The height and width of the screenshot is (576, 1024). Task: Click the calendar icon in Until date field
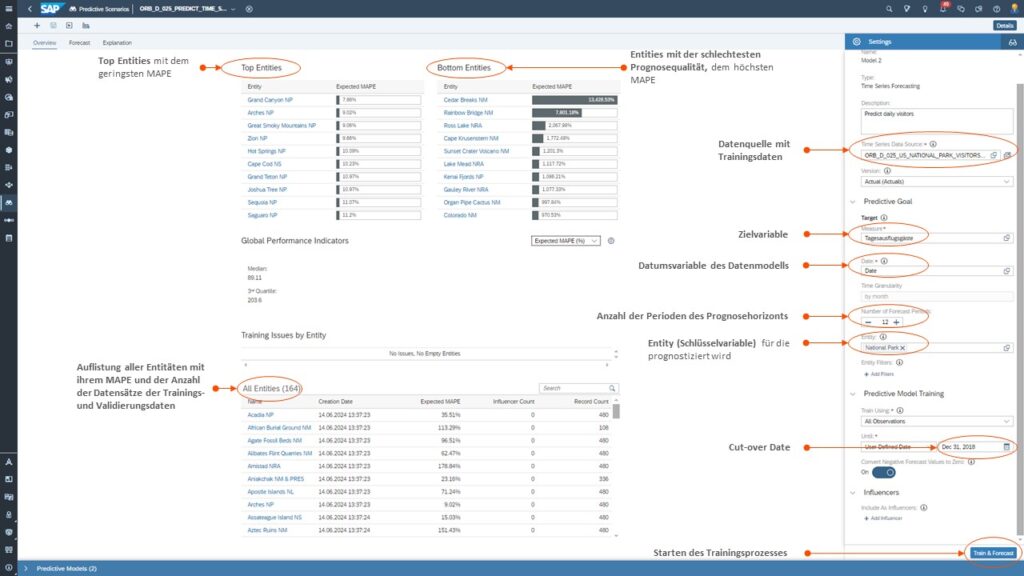[1007, 446]
